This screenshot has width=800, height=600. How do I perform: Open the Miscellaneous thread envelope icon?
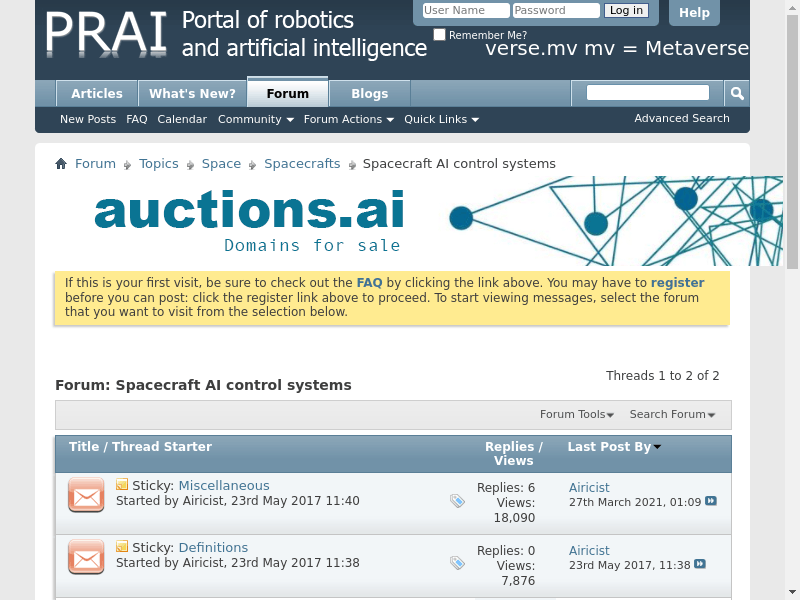pos(86,495)
